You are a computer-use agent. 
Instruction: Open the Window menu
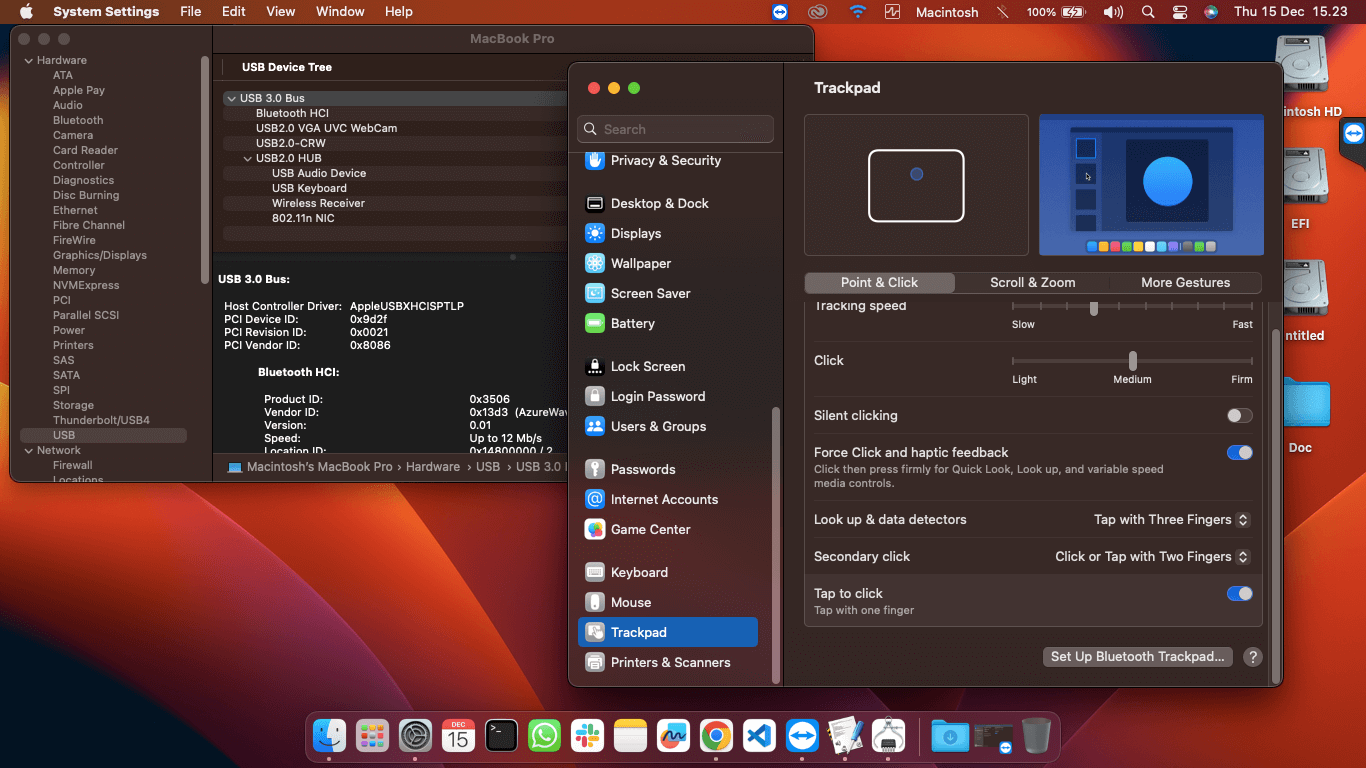click(340, 12)
